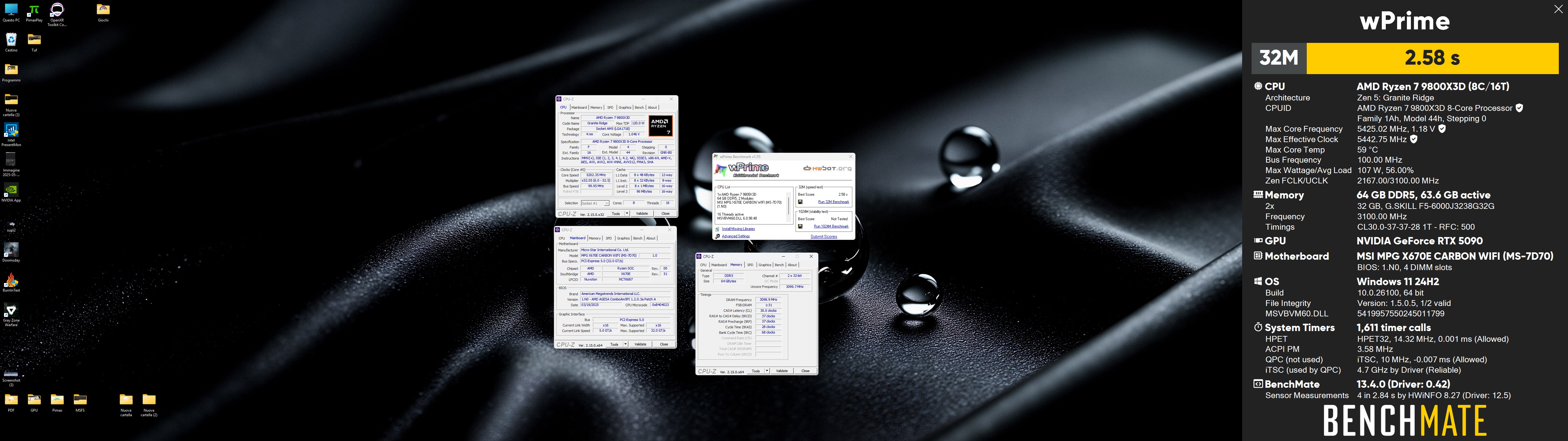The width and height of the screenshot is (1568, 441).
Task: Click Install Missing Libraries link
Action: pyautogui.click(x=738, y=229)
